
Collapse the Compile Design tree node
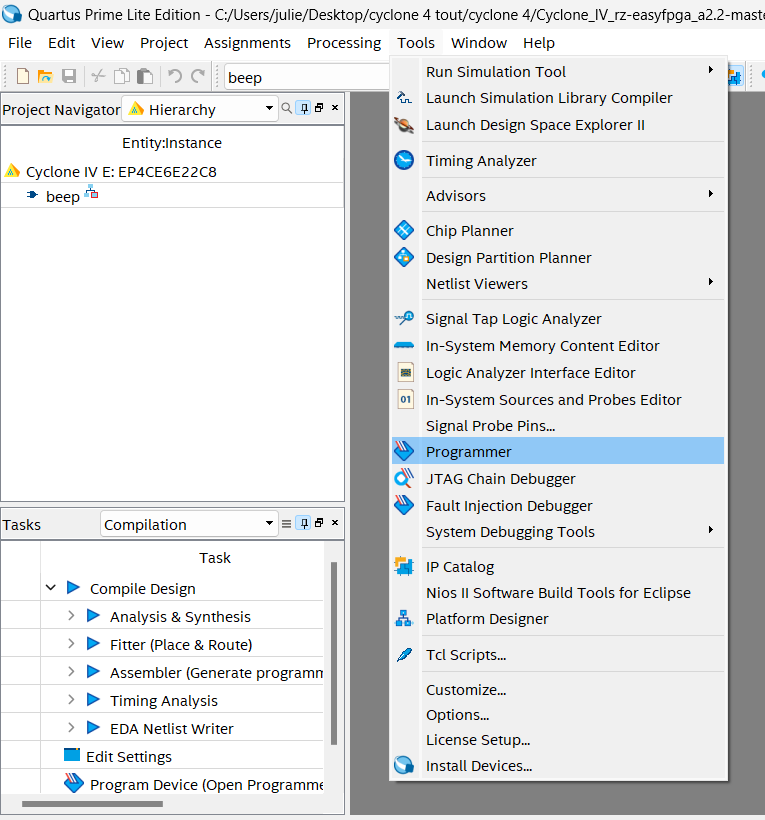[x=50, y=588]
